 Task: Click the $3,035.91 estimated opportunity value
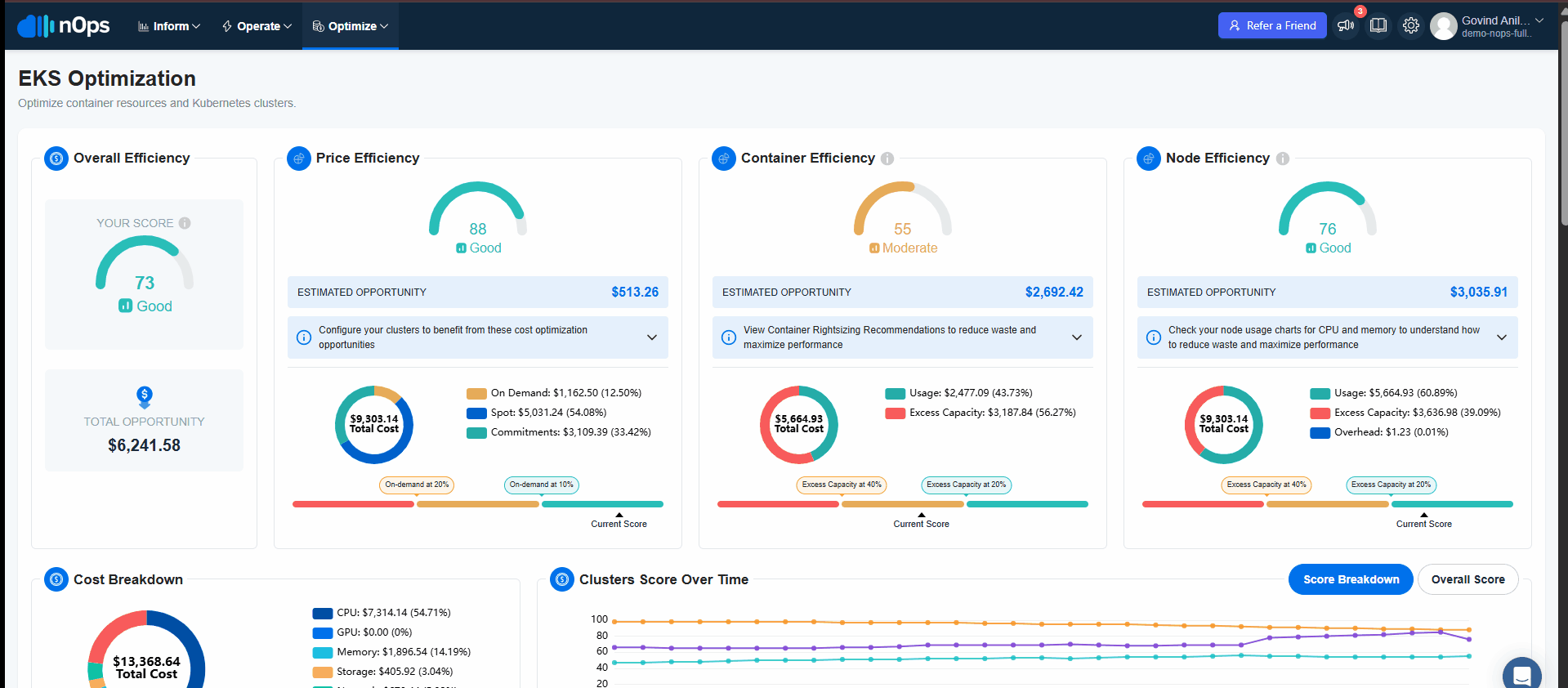click(1479, 292)
